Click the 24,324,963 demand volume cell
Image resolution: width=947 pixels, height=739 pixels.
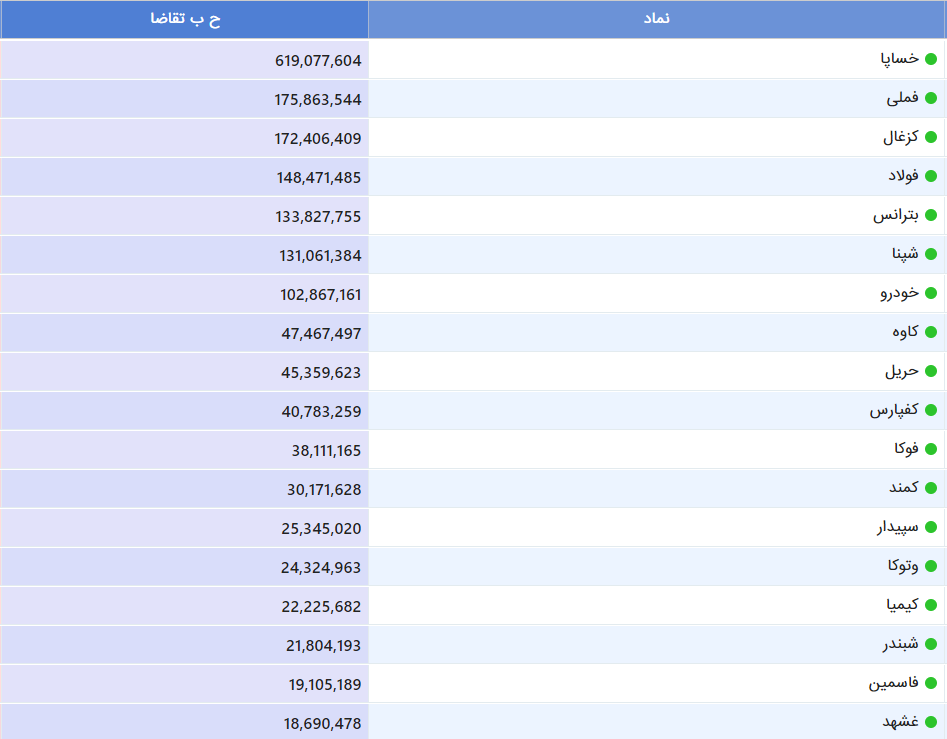click(x=321, y=567)
